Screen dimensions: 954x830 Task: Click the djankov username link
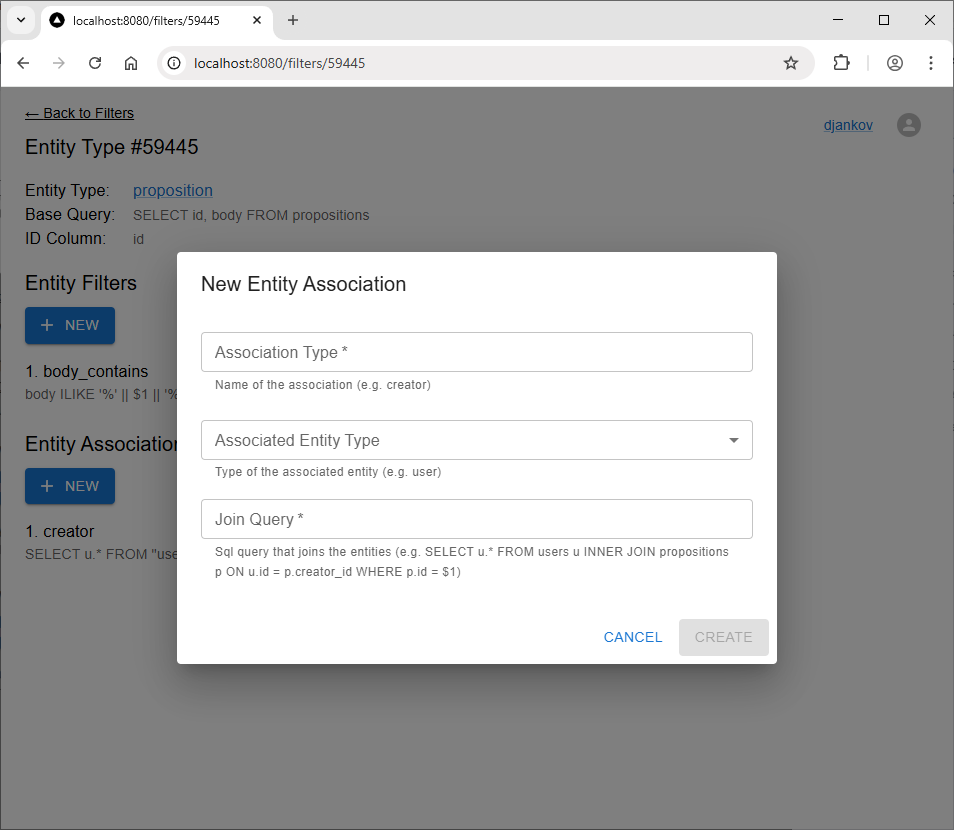pyautogui.click(x=848, y=126)
